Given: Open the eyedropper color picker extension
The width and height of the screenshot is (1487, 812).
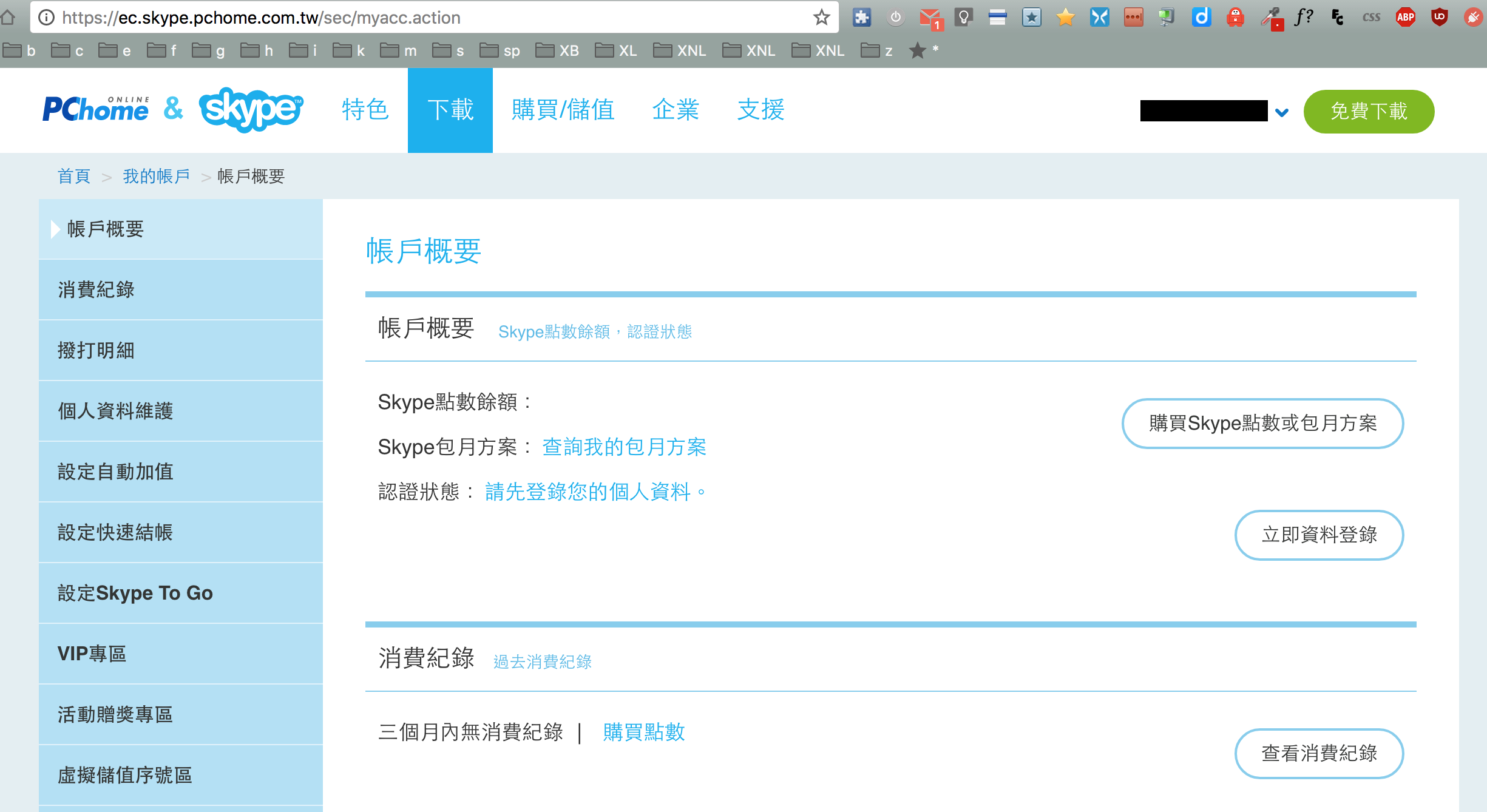Looking at the screenshot, I should tap(1272, 18).
